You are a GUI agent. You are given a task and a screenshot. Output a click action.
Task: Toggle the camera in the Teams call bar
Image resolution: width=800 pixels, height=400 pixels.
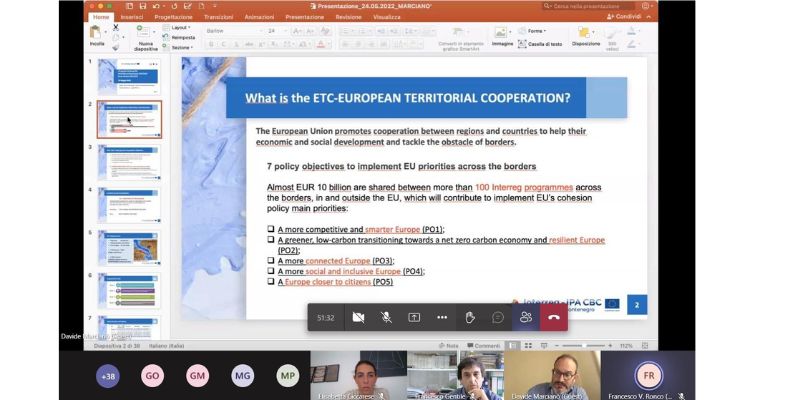(x=358, y=317)
